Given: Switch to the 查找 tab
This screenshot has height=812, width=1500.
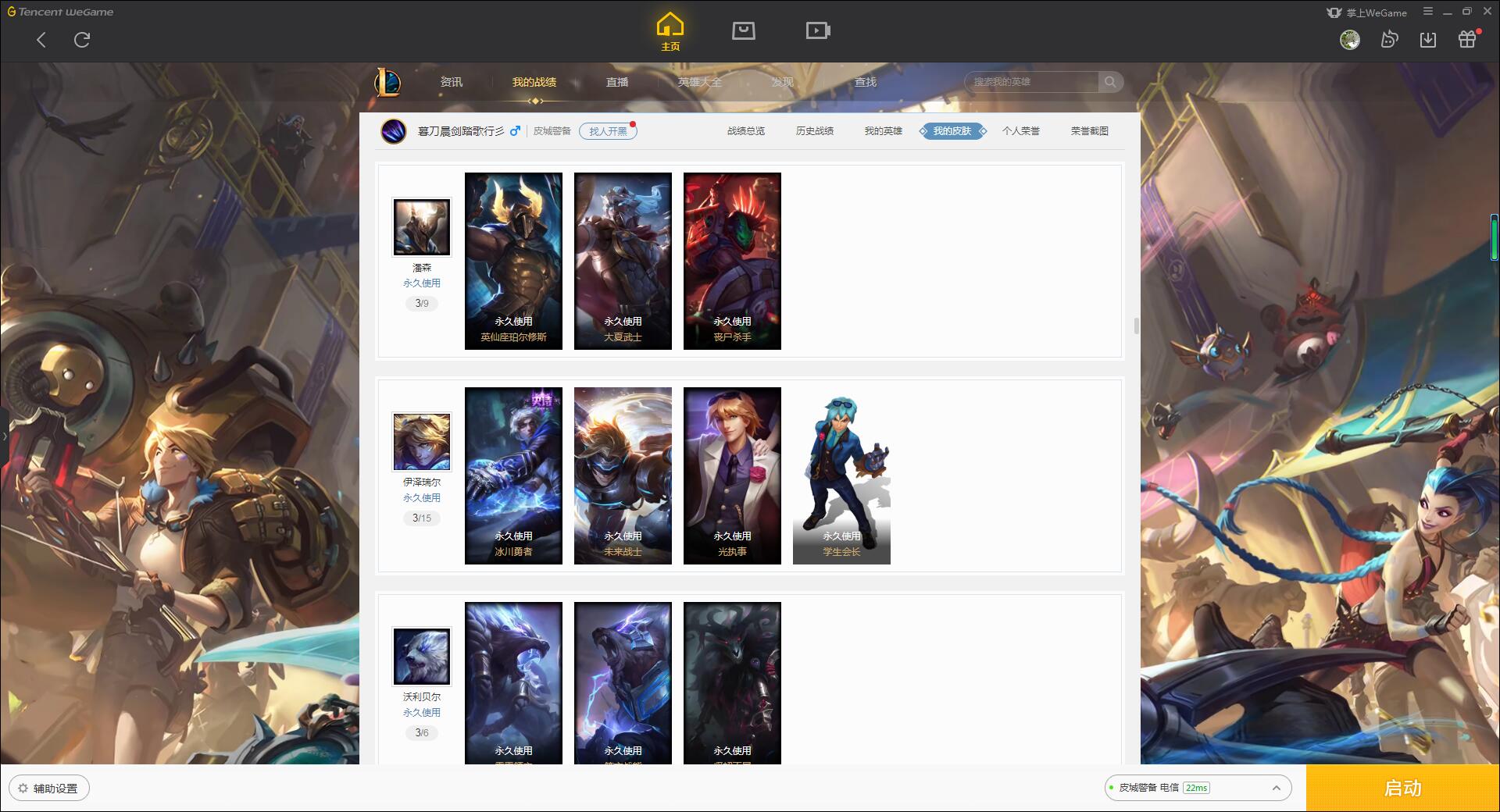Looking at the screenshot, I should click(x=866, y=82).
